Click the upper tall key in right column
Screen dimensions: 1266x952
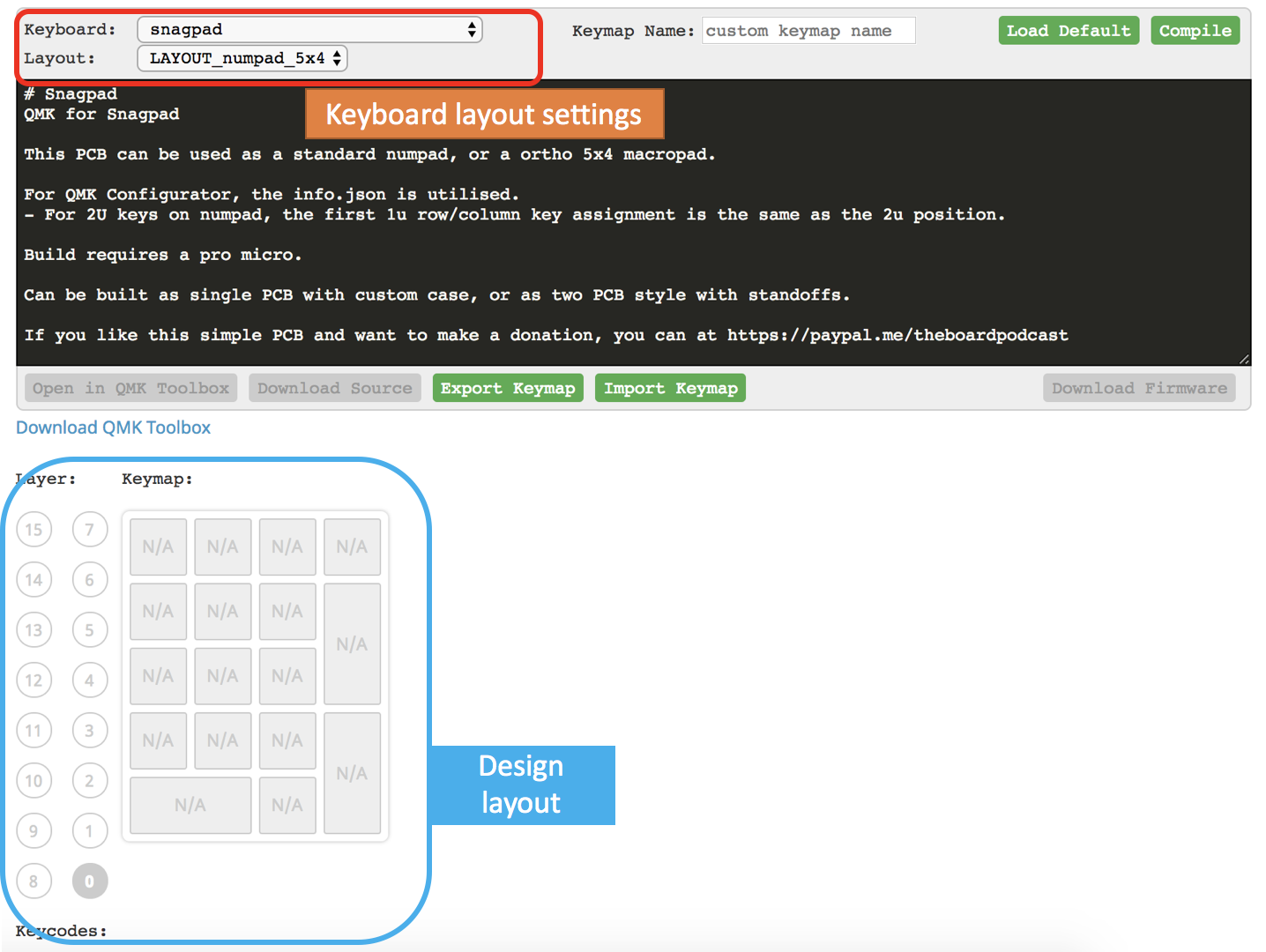(x=352, y=643)
